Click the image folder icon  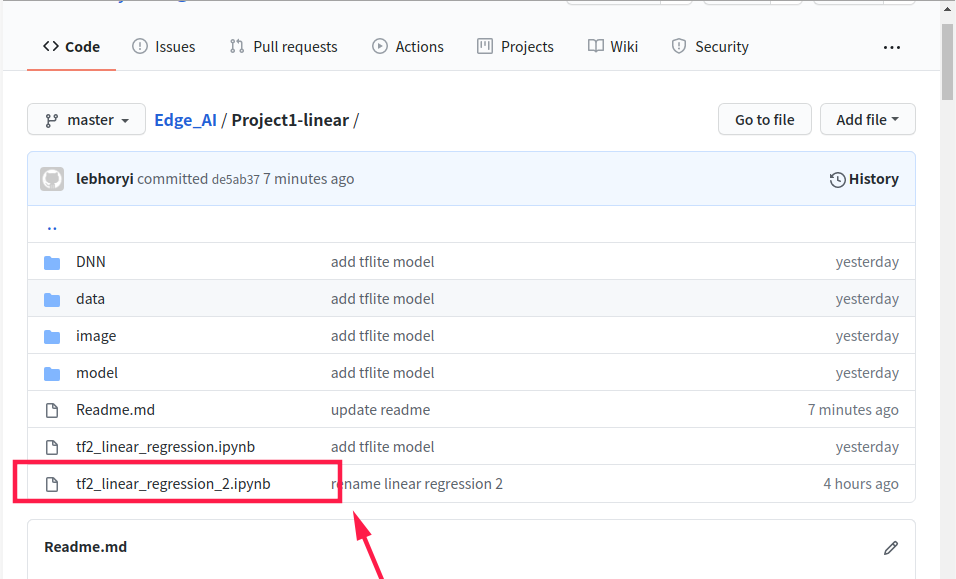52,336
